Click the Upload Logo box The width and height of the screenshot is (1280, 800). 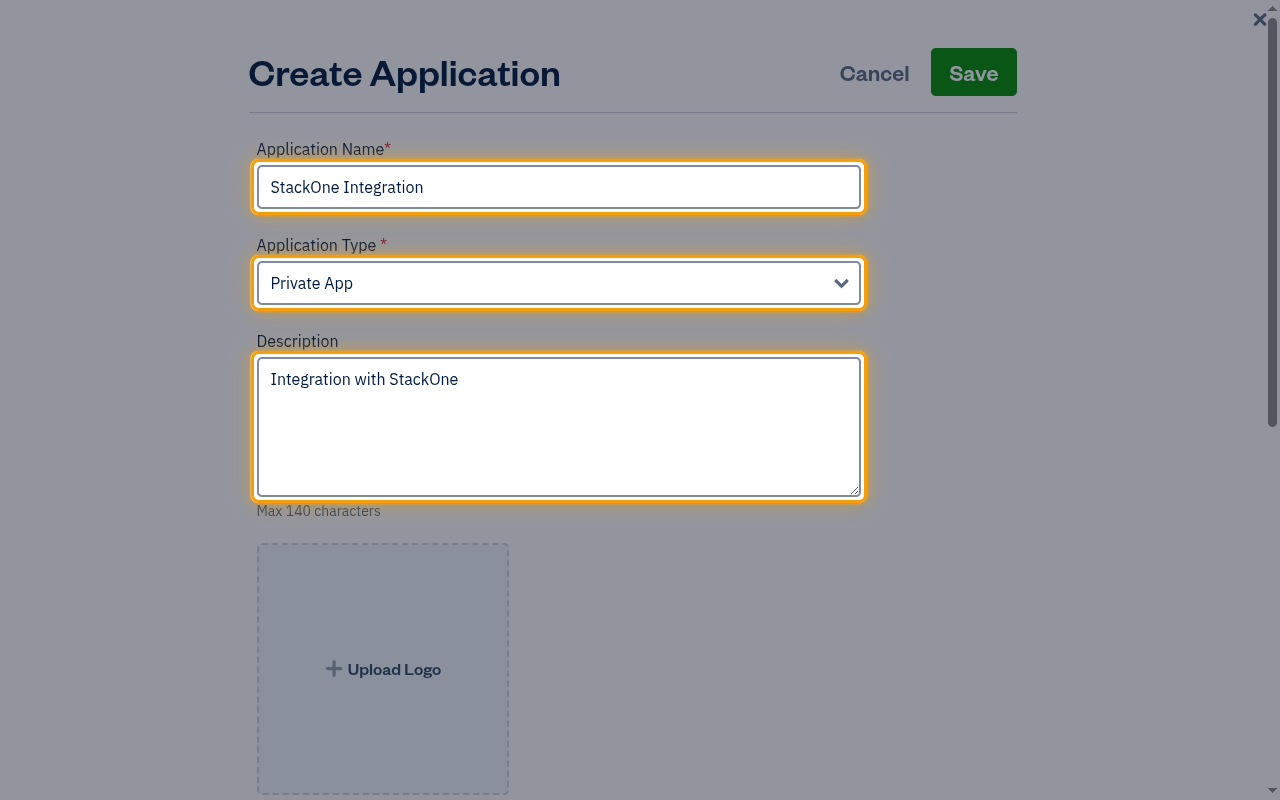point(383,669)
